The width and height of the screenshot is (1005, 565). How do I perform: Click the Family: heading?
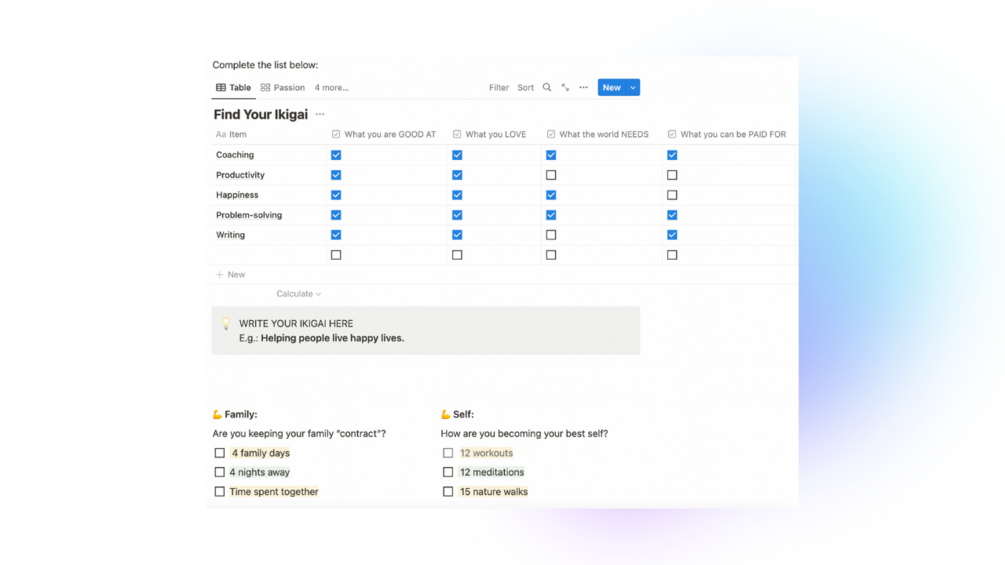click(241, 414)
